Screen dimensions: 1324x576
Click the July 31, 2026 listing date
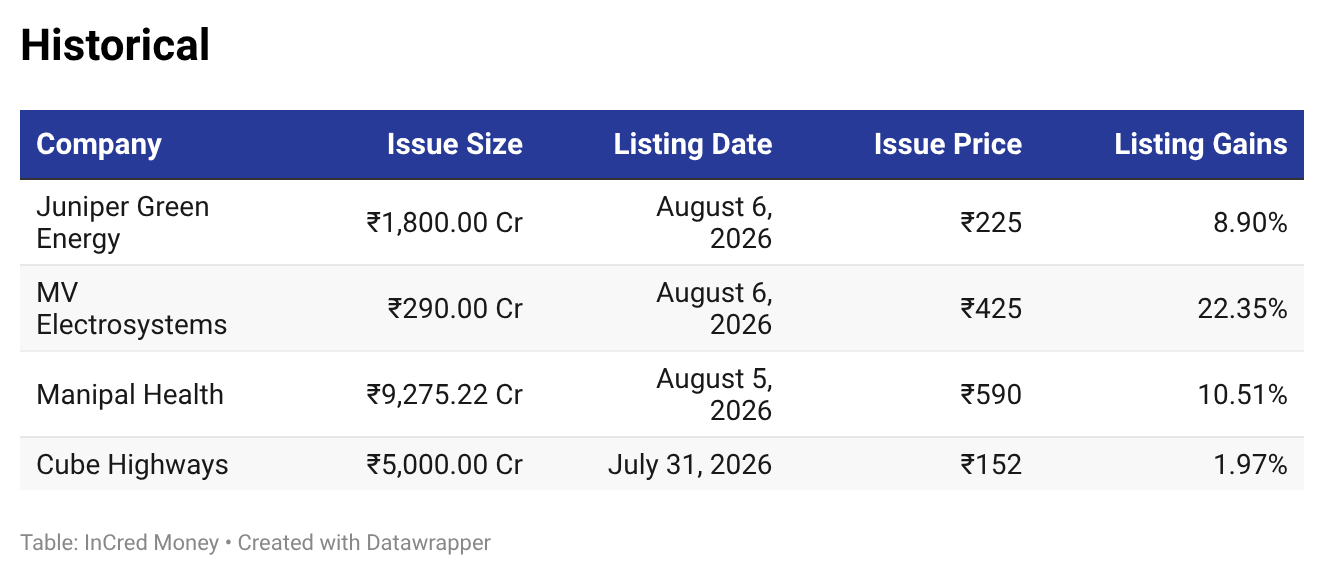tap(690, 464)
